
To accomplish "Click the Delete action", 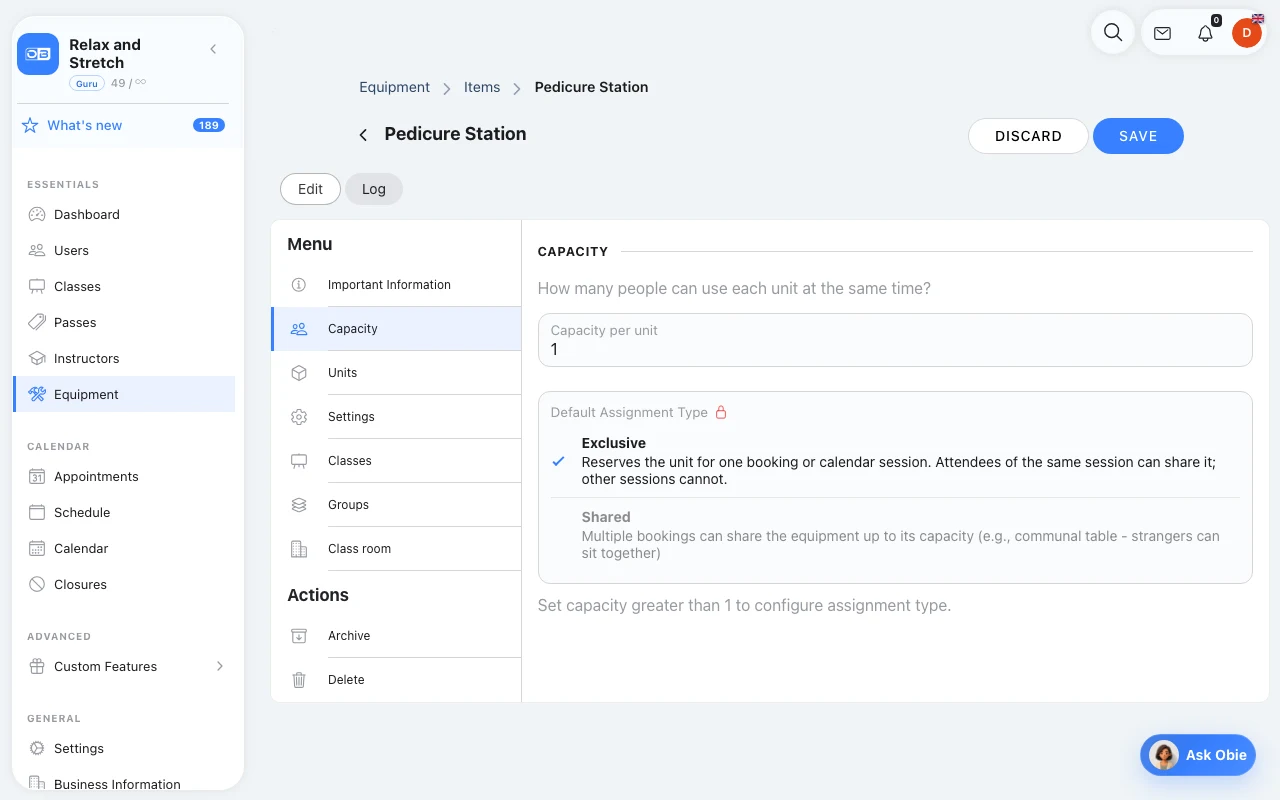I will point(396,680).
